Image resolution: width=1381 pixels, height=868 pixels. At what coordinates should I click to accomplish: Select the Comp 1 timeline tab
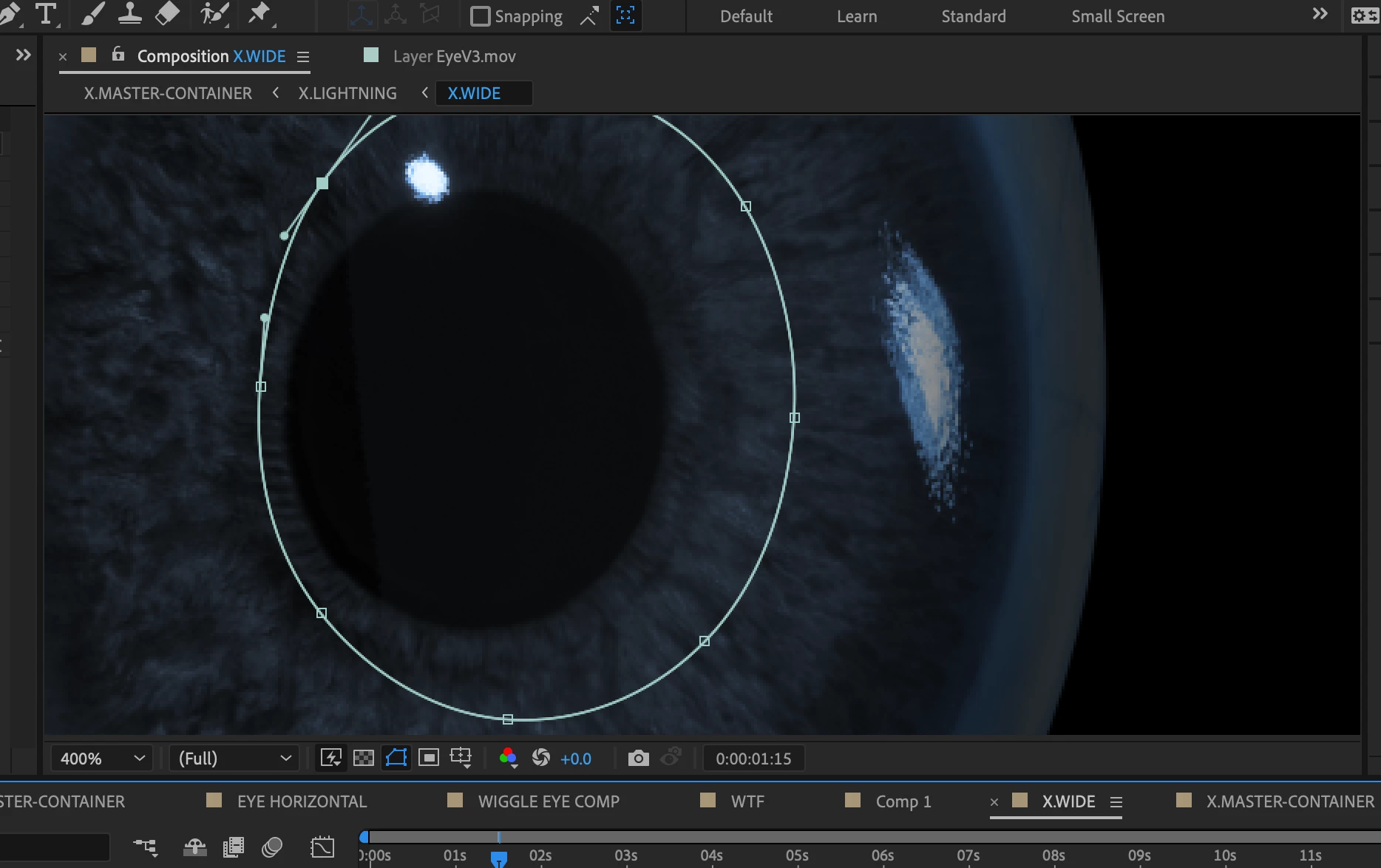click(903, 801)
